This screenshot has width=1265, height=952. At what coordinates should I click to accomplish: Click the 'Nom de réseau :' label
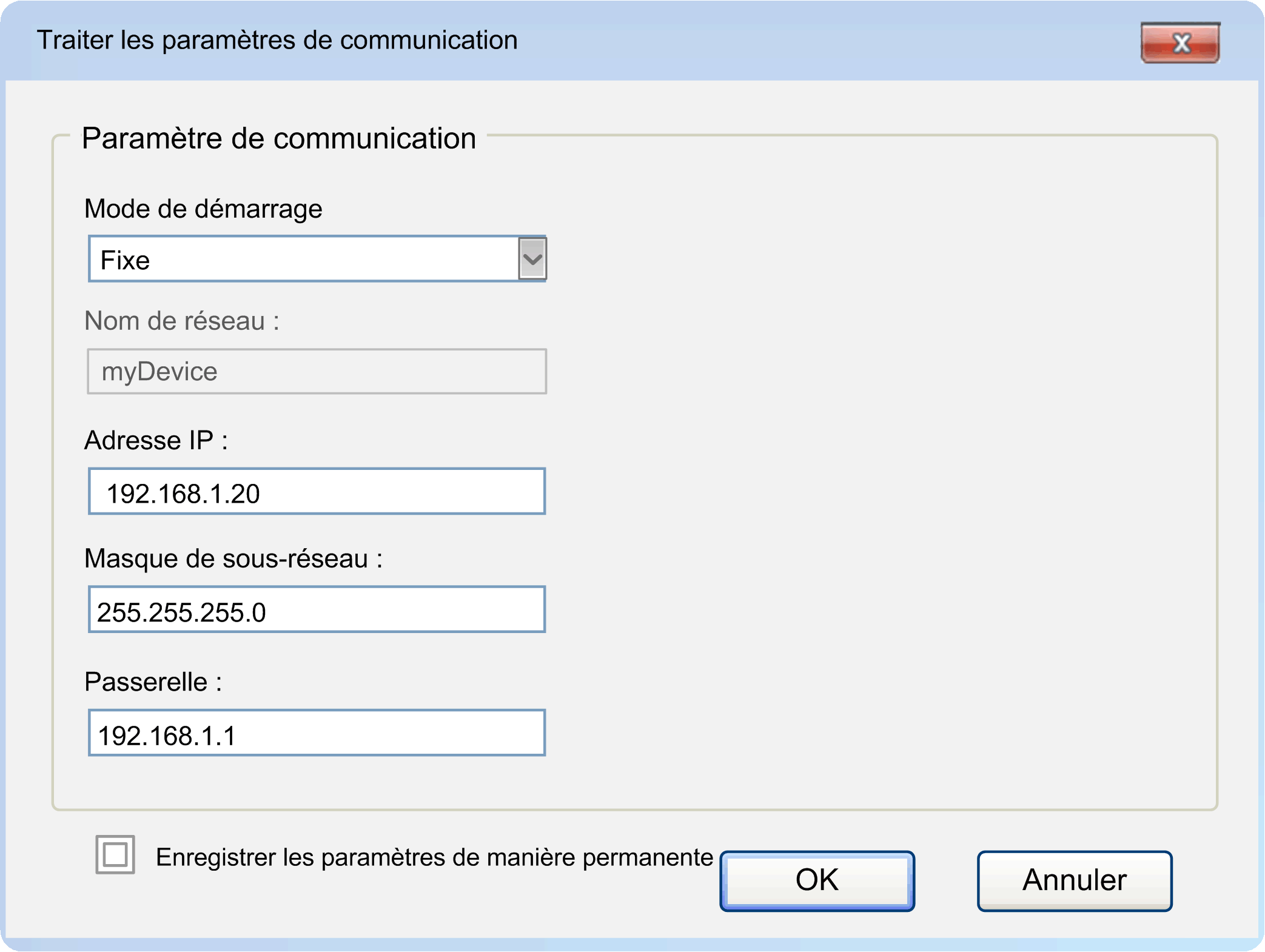click(x=181, y=321)
